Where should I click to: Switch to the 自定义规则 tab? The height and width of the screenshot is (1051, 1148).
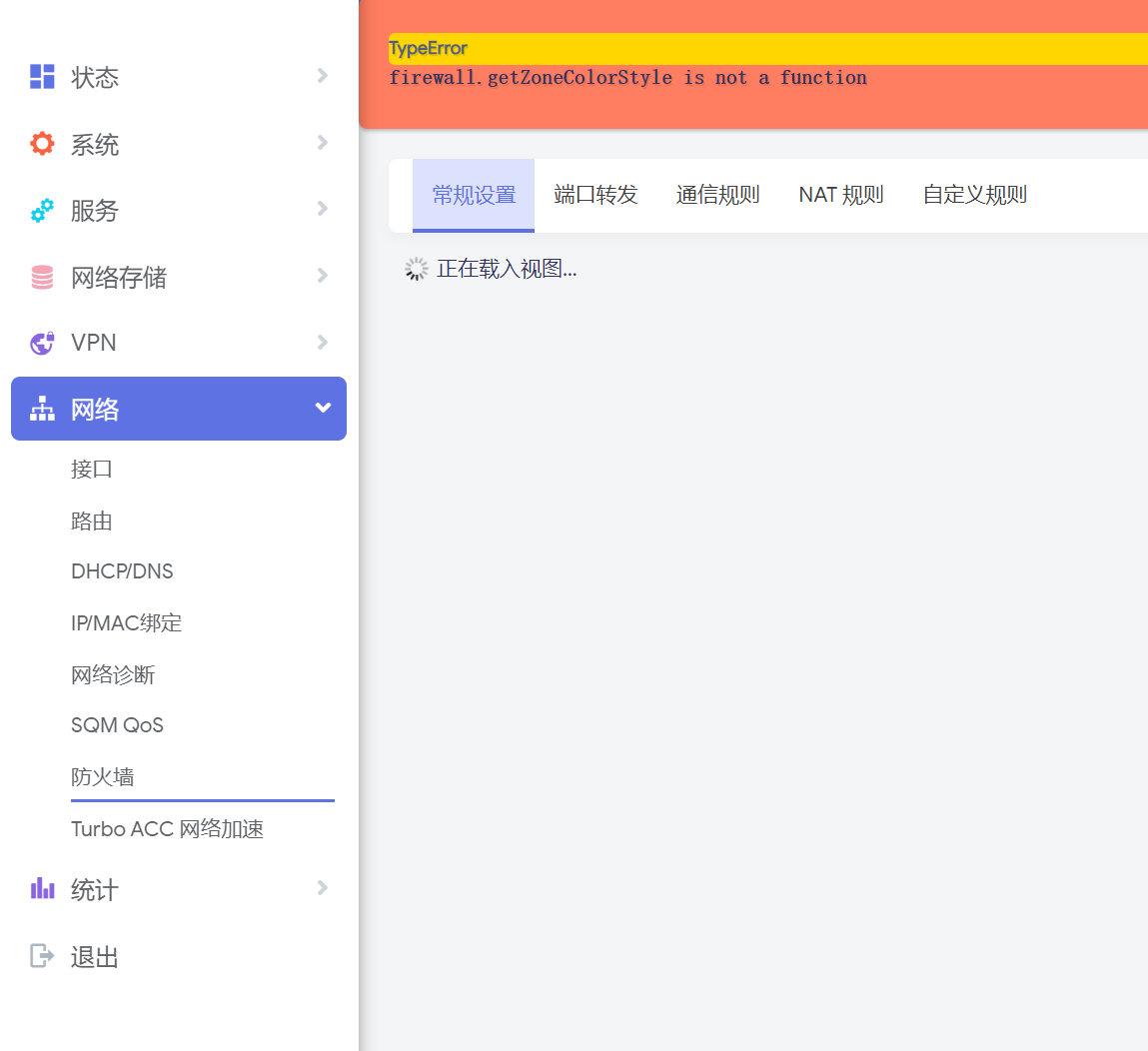[x=974, y=195]
